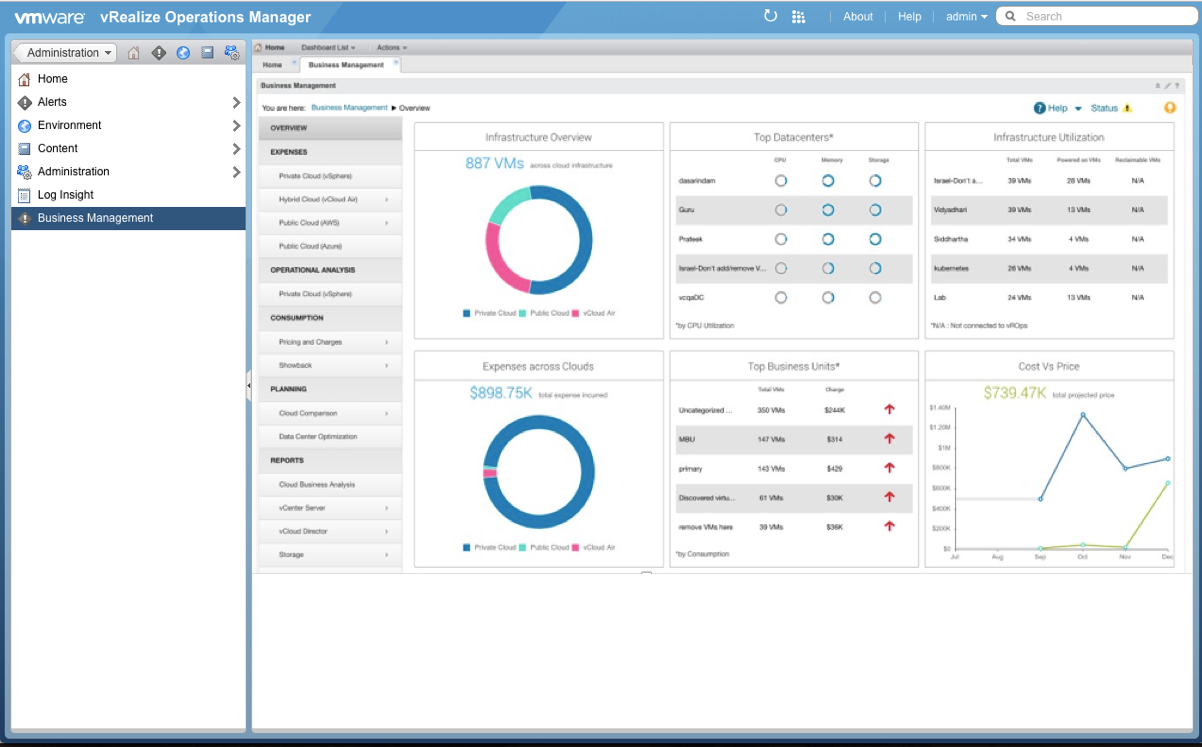1202x747 pixels.
Task: Open Environment via the globe toolbar icon
Action: pyautogui.click(x=182, y=52)
